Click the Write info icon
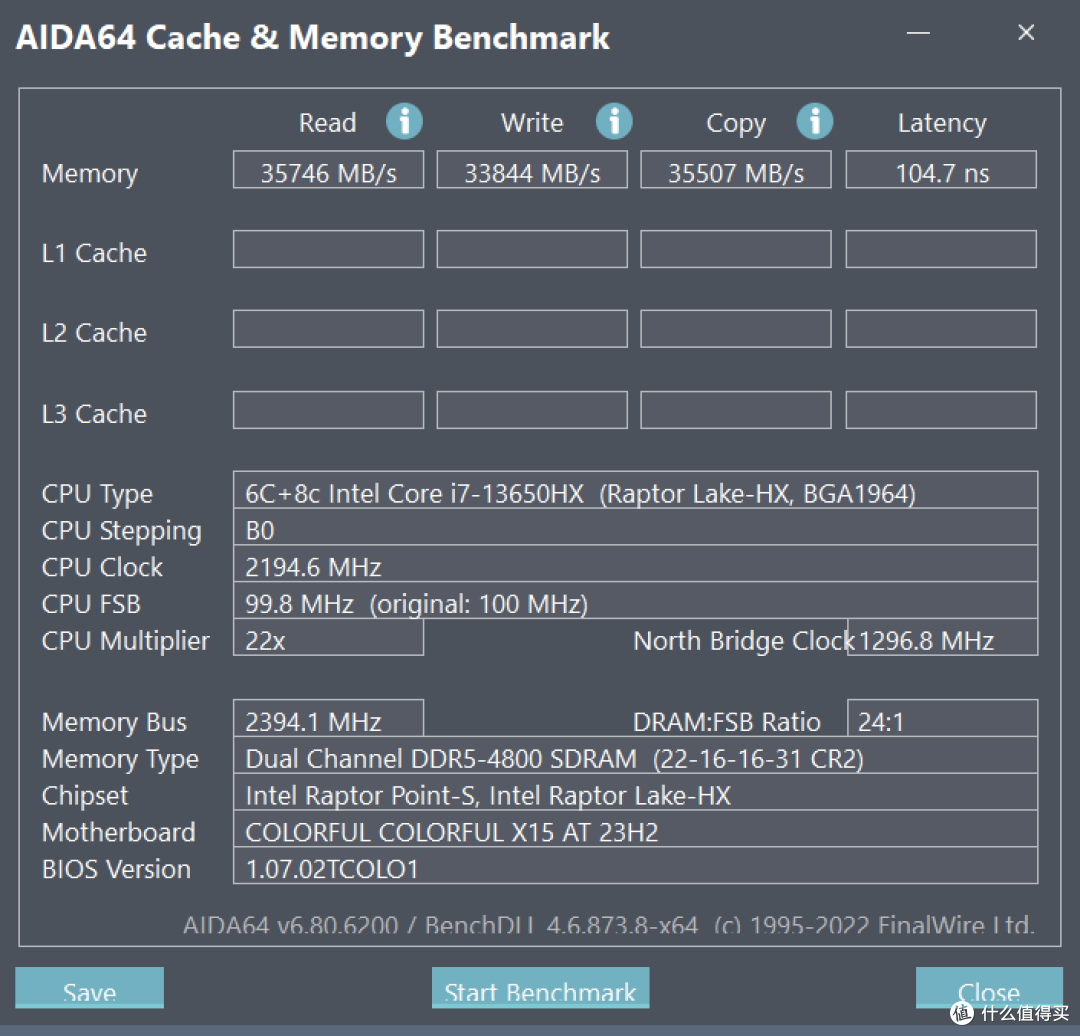Viewport: 1080px width, 1036px height. (614, 121)
